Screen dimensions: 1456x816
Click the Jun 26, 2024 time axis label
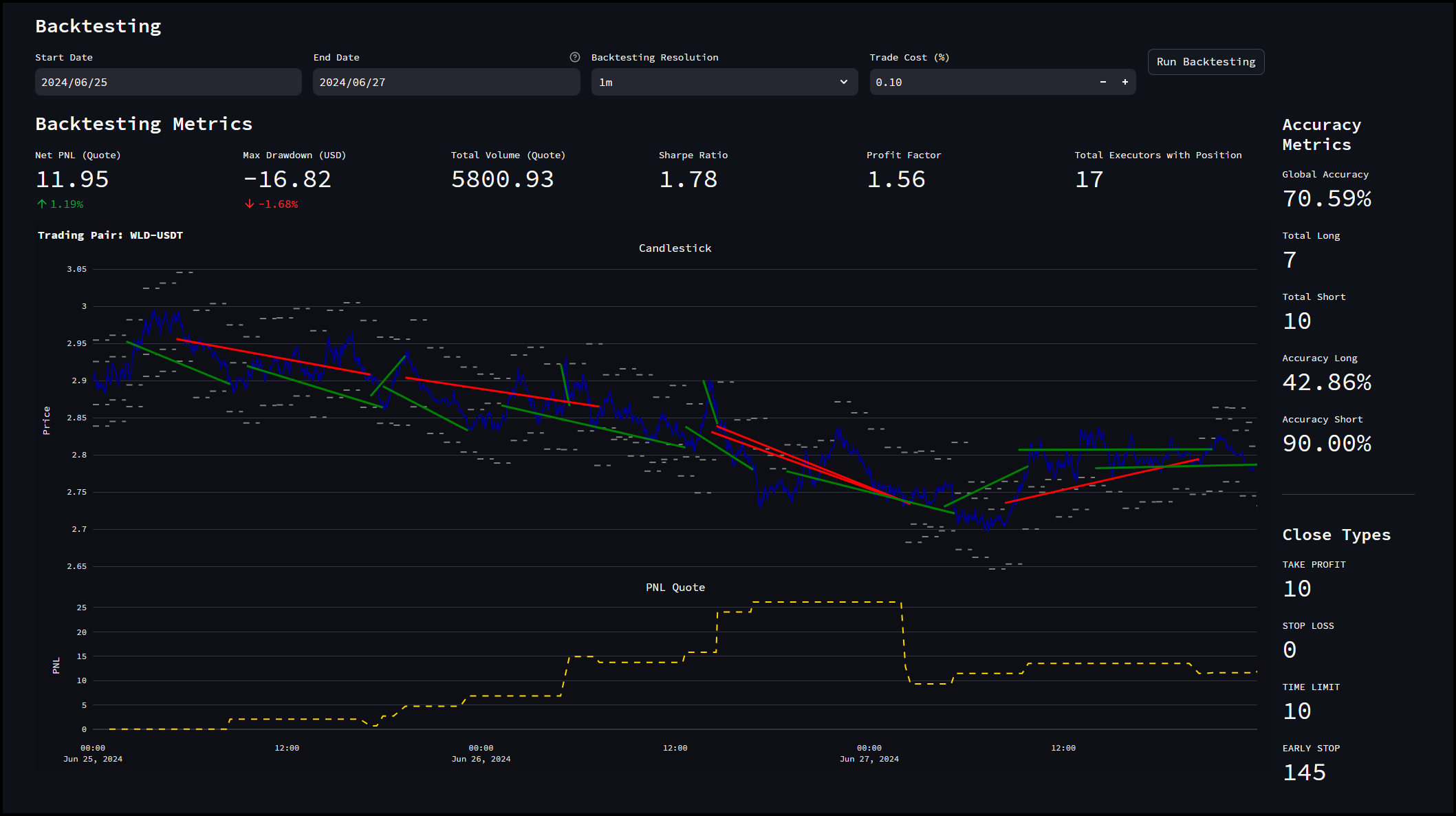point(481,759)
